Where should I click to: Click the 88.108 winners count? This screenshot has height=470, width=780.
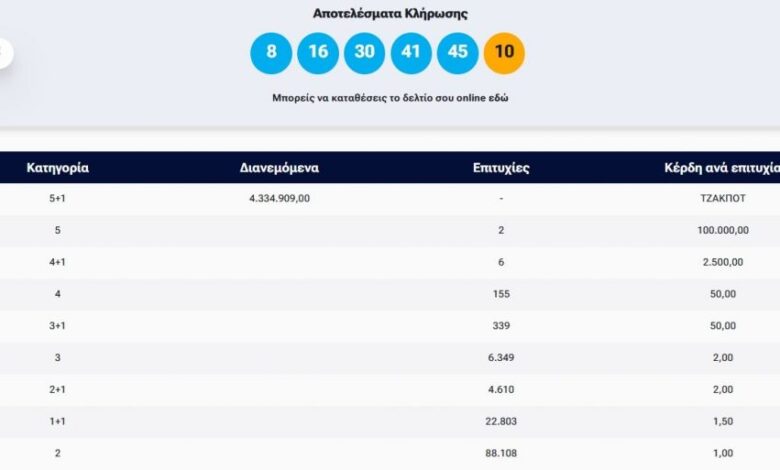pos(500,452)
